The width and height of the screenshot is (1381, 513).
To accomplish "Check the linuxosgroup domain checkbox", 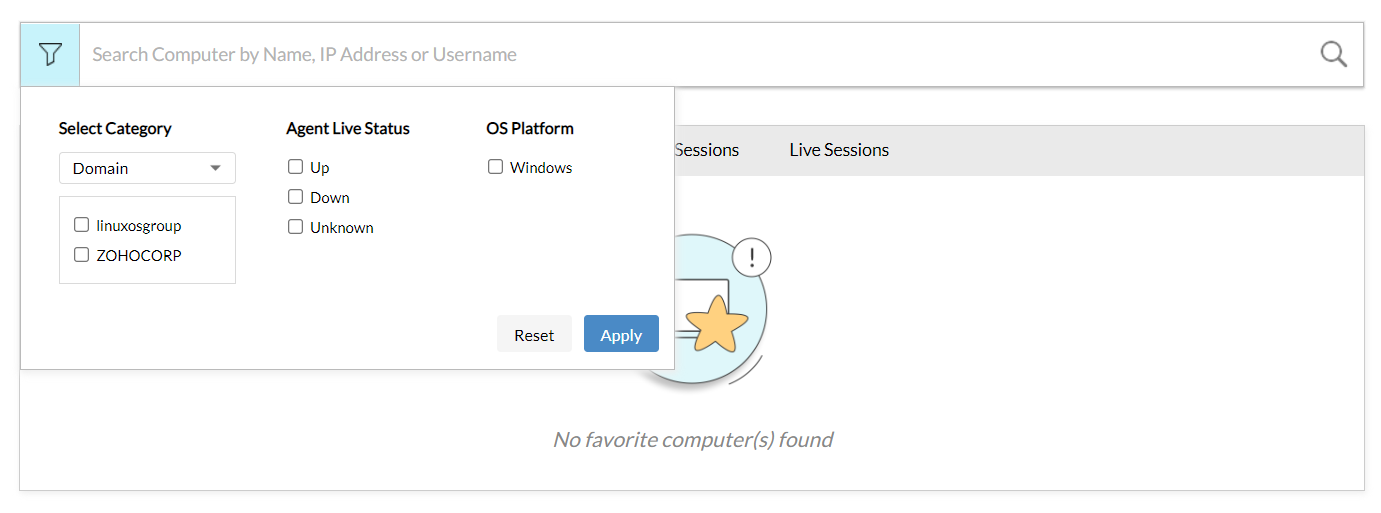I will (x=82, y=225).
